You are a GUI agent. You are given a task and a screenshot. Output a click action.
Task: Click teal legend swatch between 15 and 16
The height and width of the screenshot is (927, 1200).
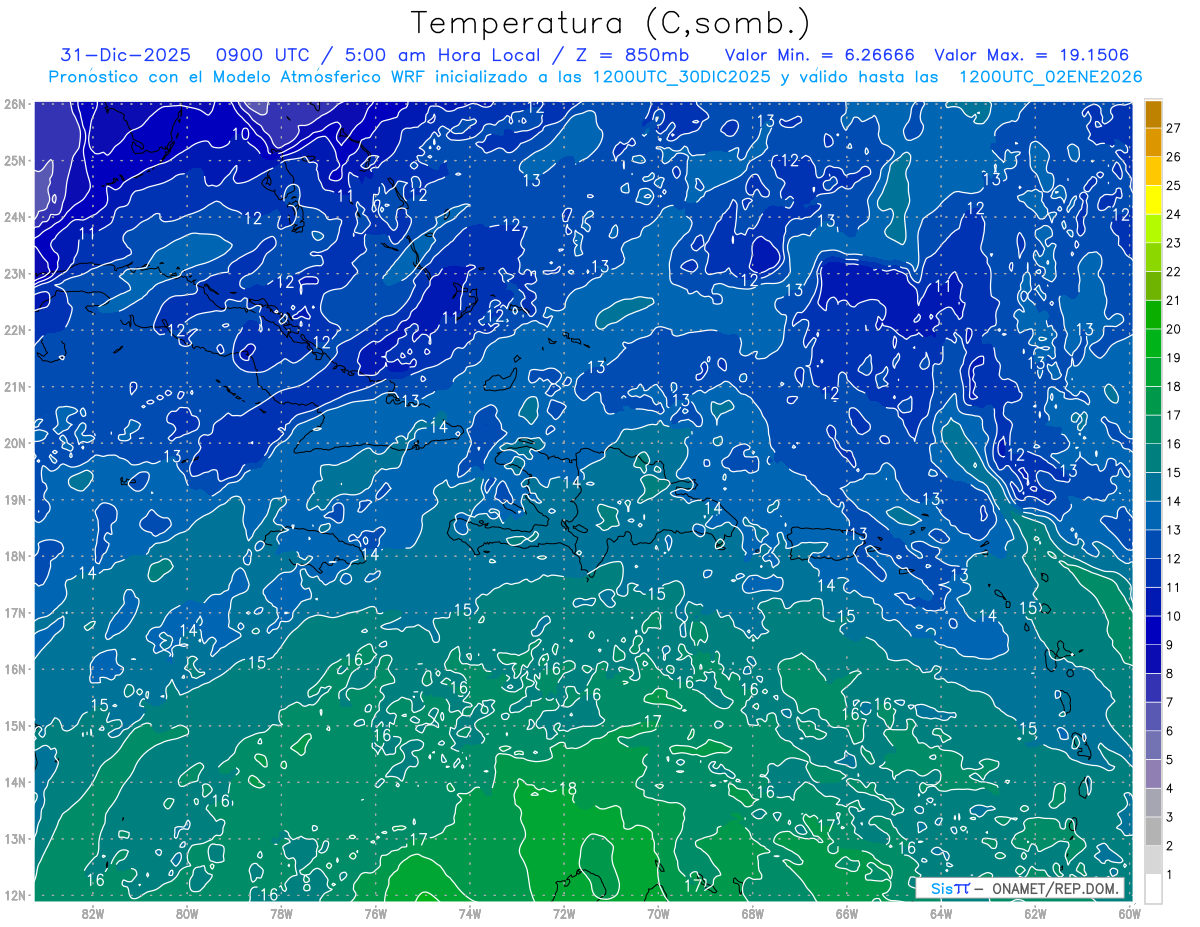(1153, 459)
